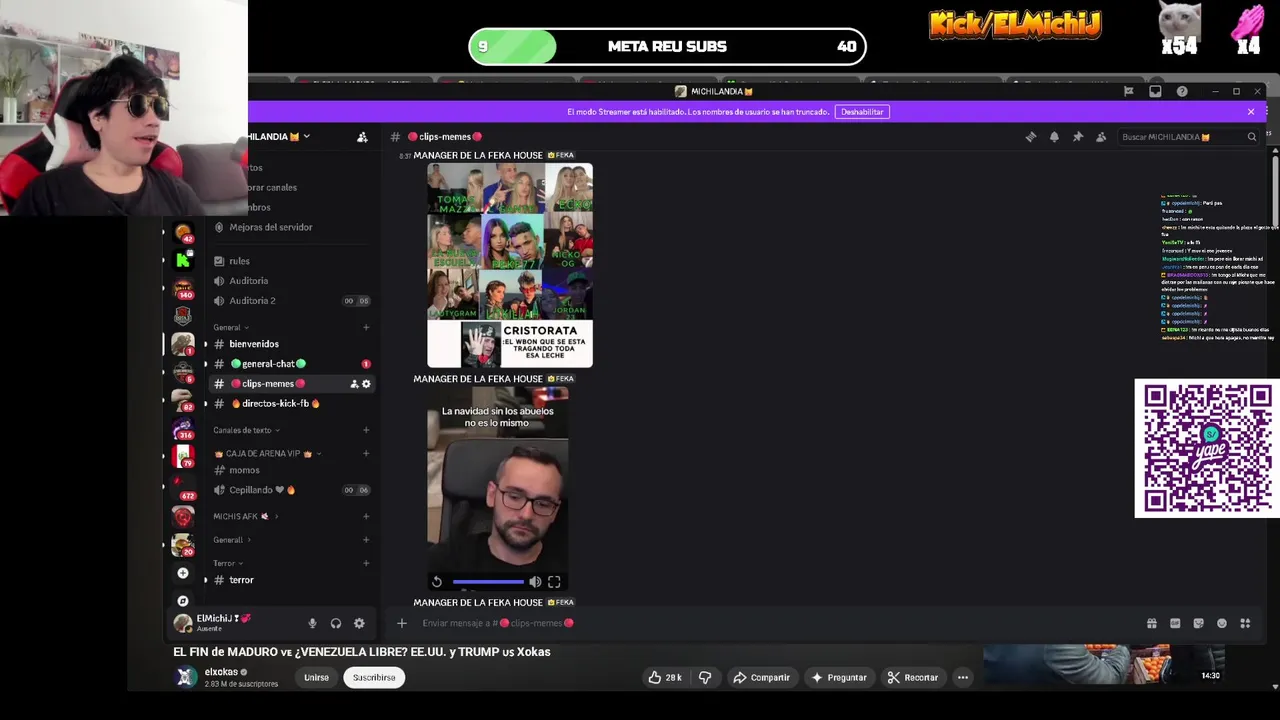
Task: Collapse the Terror category
Action: point(228,563)
